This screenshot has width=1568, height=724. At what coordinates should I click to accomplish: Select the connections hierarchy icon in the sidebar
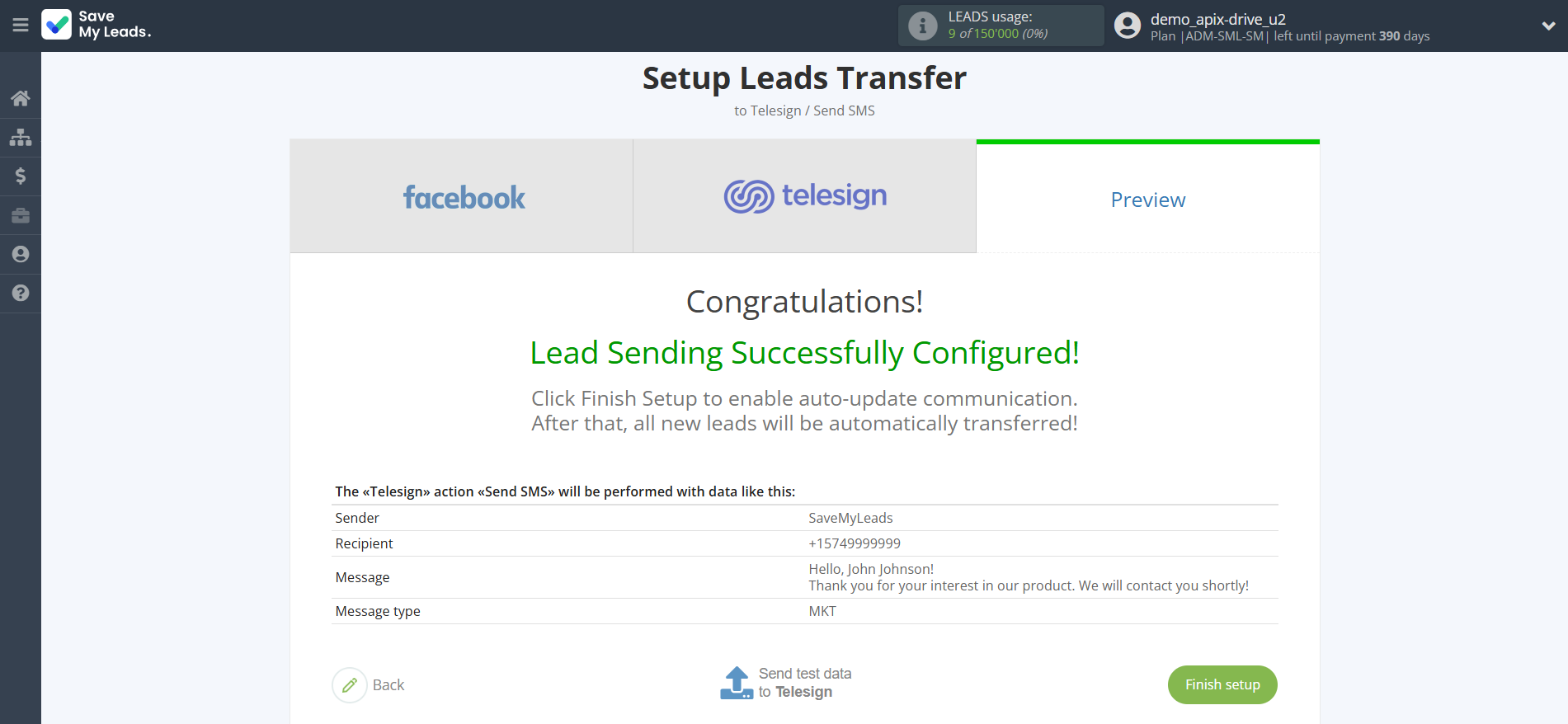[20, 137]
